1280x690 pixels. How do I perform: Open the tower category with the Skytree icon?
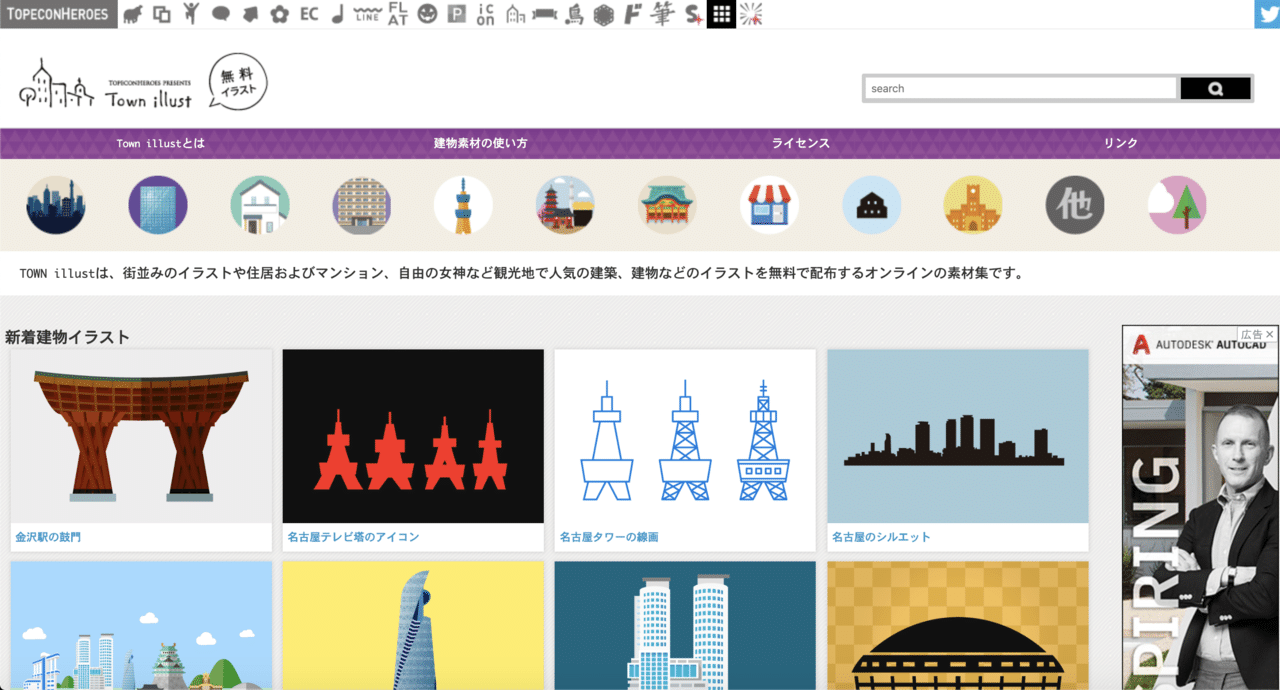(463, 205)
